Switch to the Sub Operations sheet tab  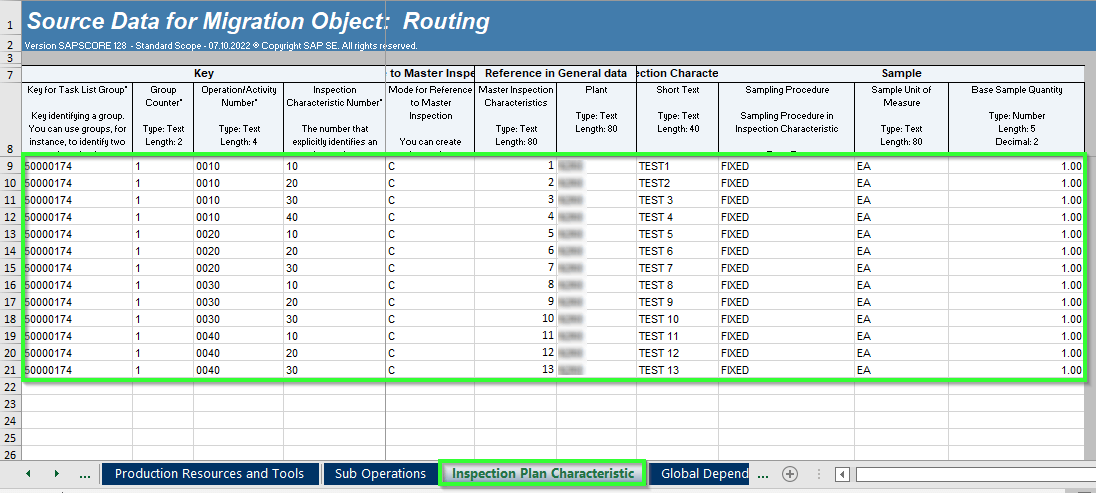(380, 473)
